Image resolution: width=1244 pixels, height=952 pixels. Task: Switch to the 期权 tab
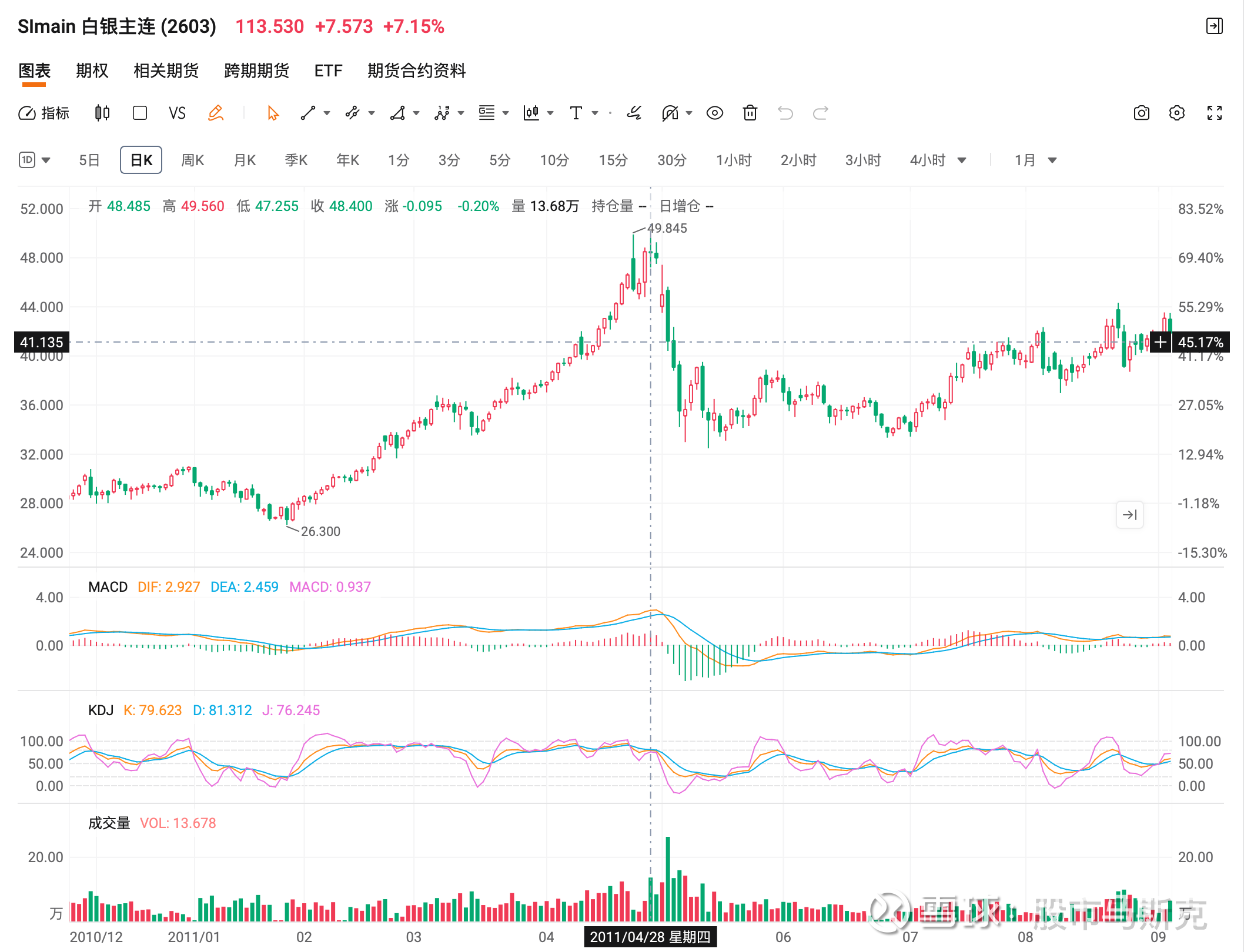(92, 71)
